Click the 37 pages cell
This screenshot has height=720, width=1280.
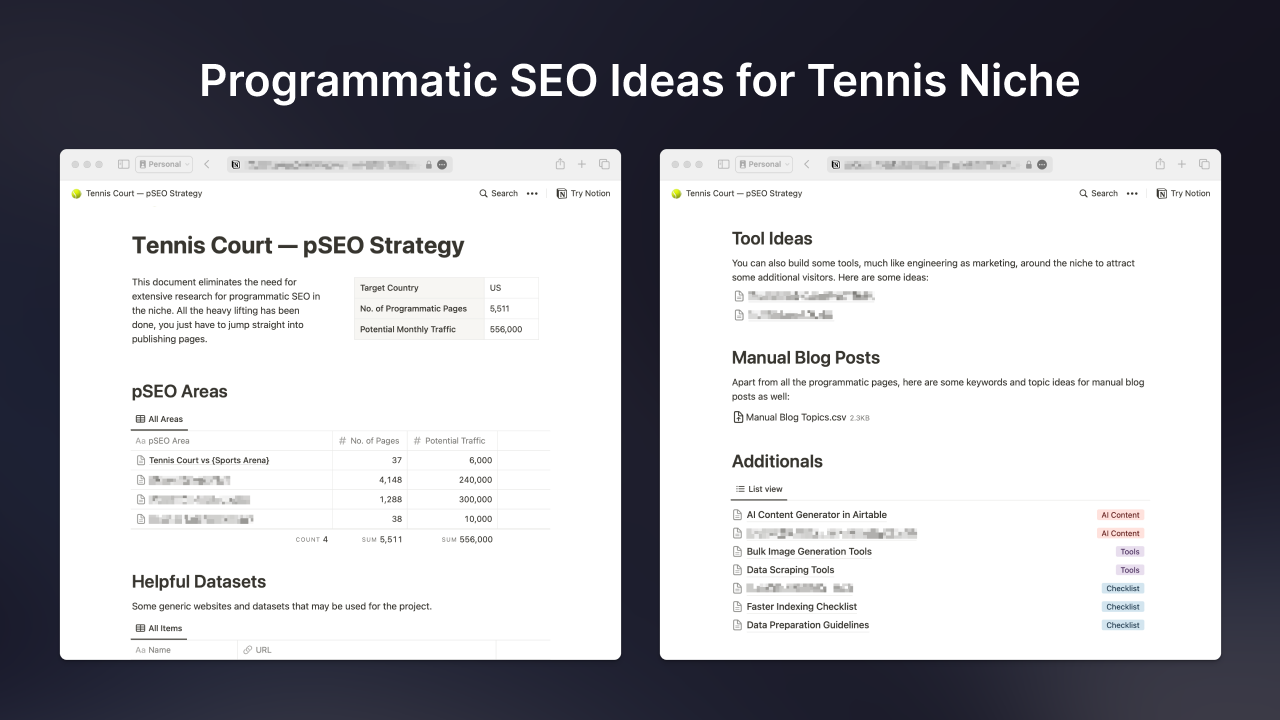pos(370,460)
